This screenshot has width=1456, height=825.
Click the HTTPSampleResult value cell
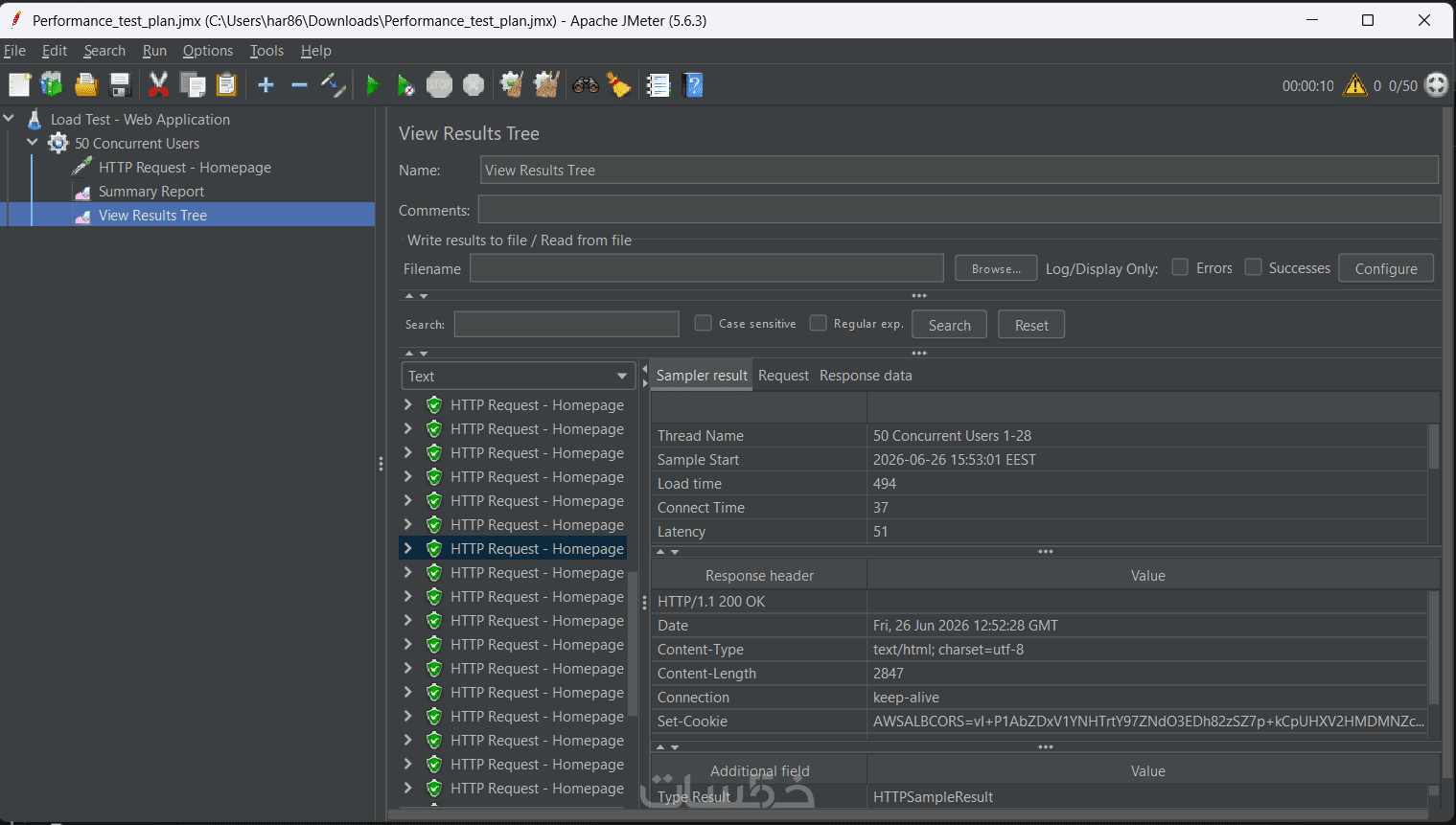click(x=1146, y=796)
